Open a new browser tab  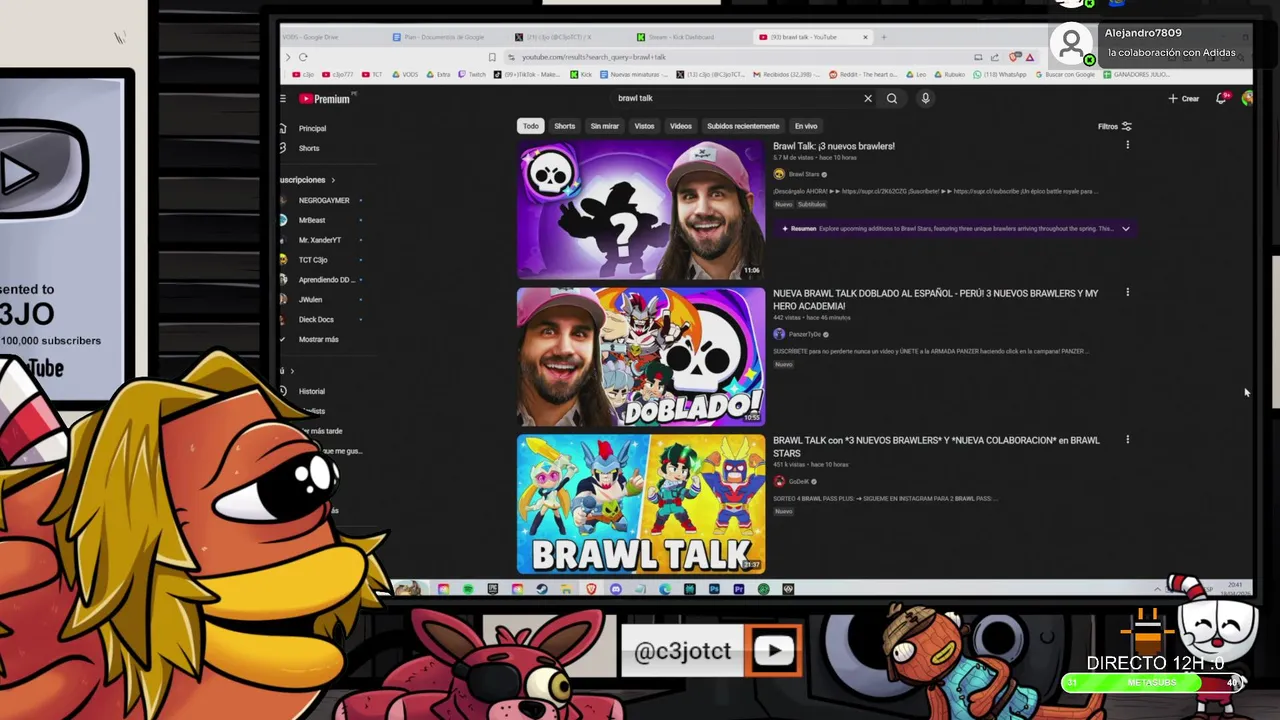coord(883,37)
